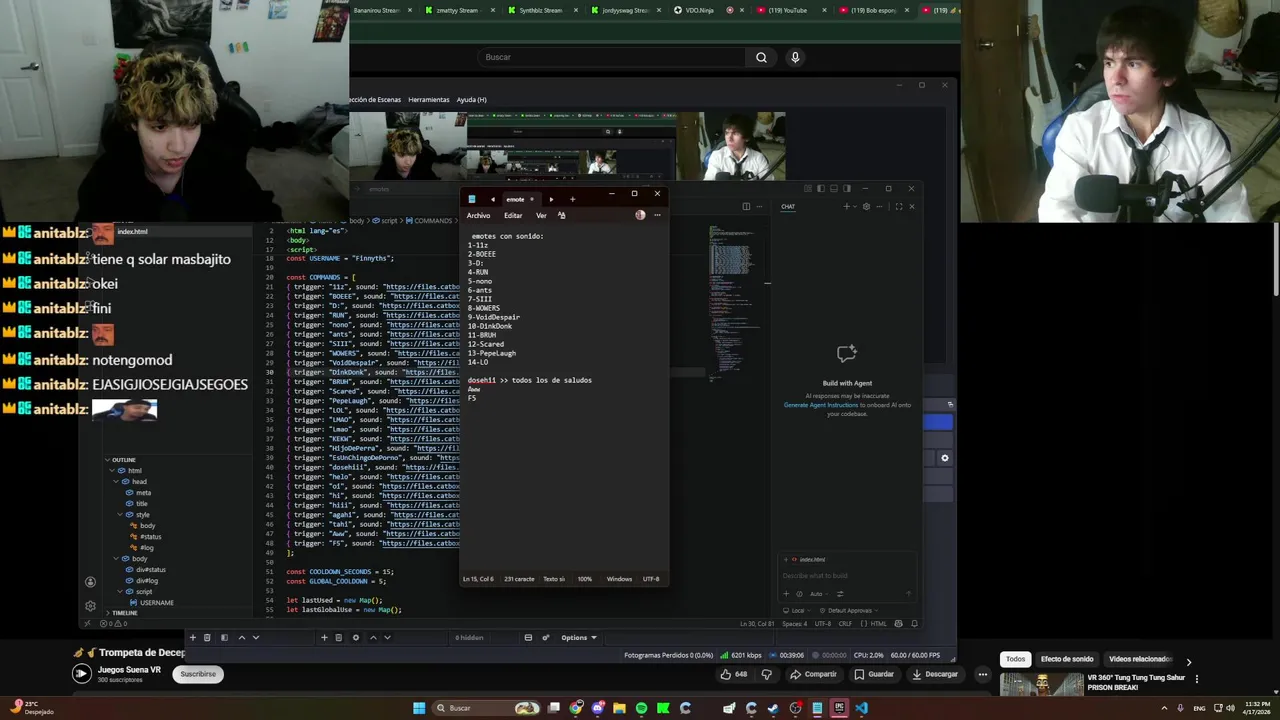1280x720 pixels.
Task: Open the Auto model dropdown in chat
Action: (x=818, y=594)
